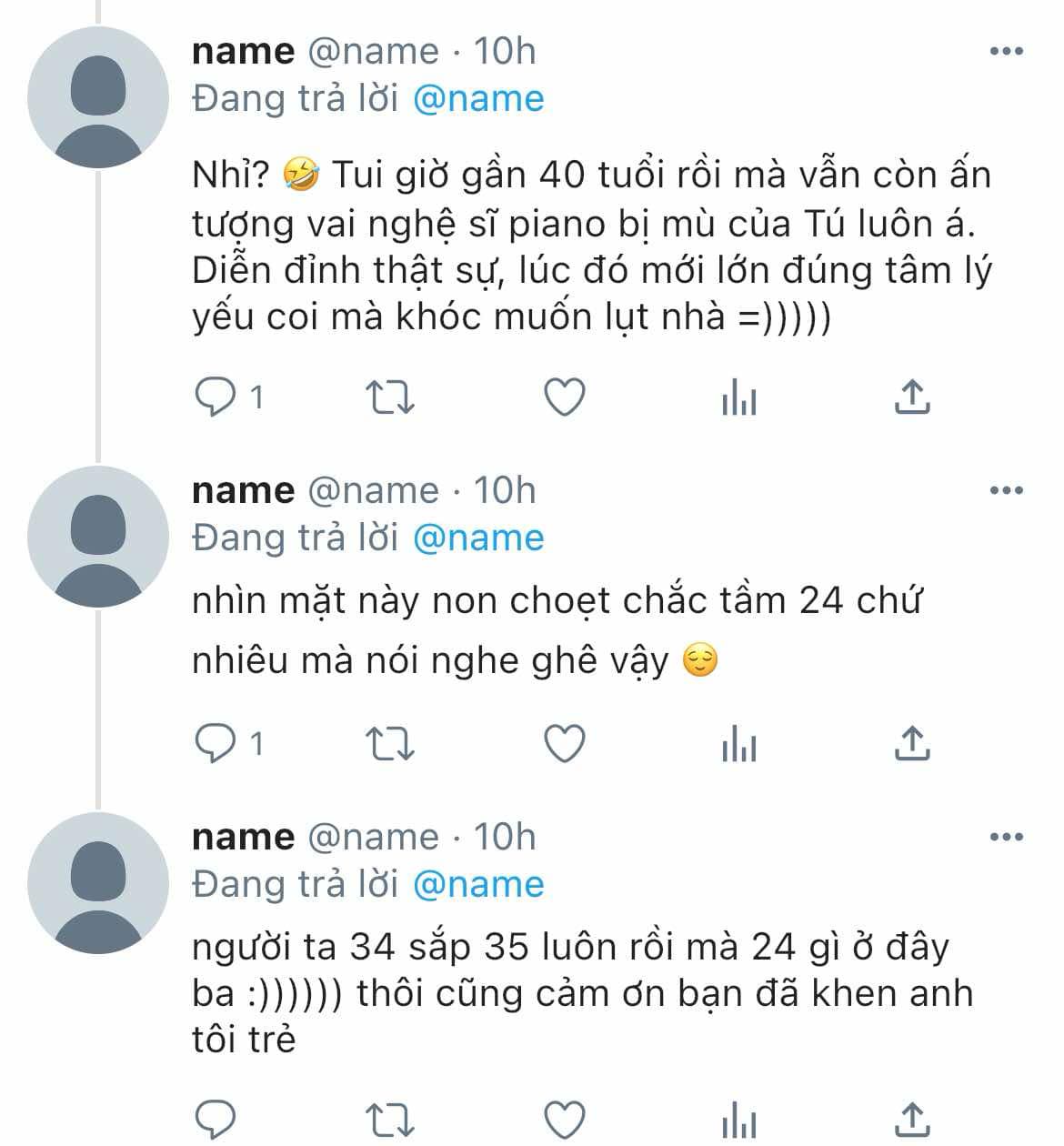Reply to the tweet about turning 40

point(216,397)
